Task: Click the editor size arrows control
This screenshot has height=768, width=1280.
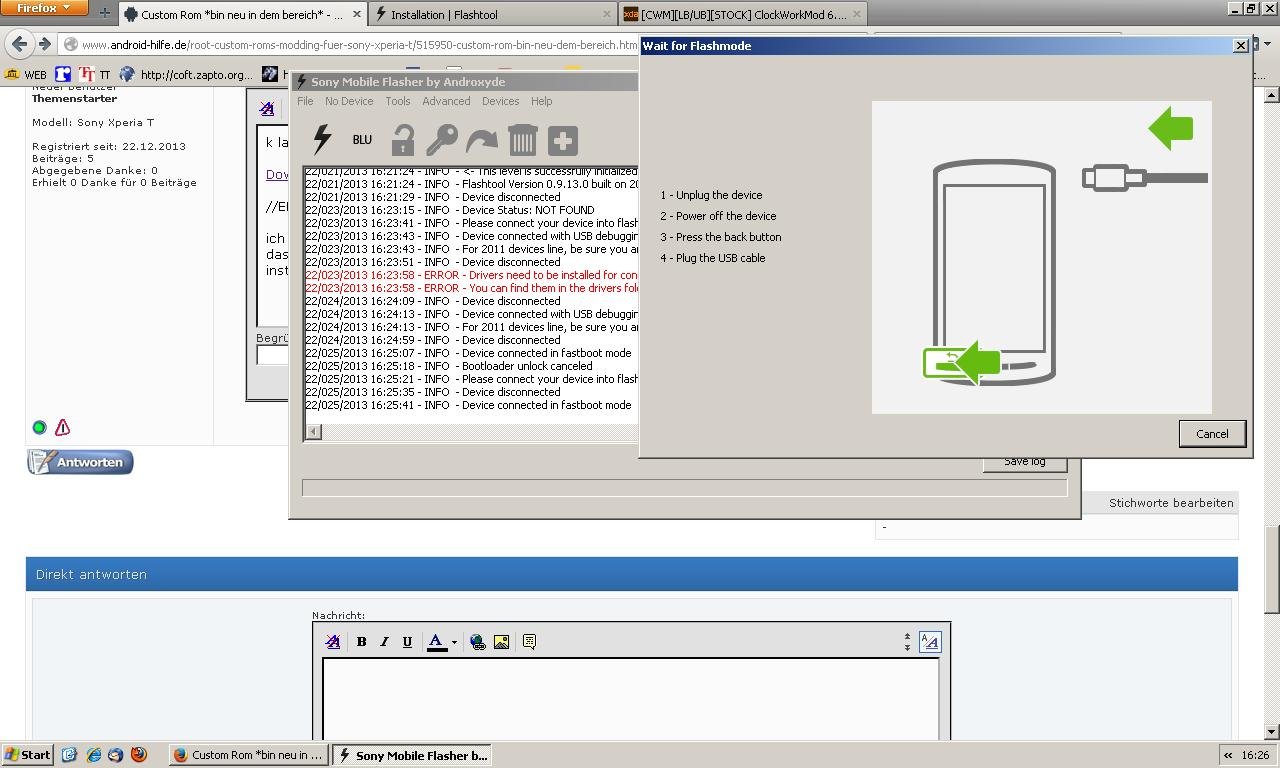Action: pyautogui.click(x=907, y=642)
